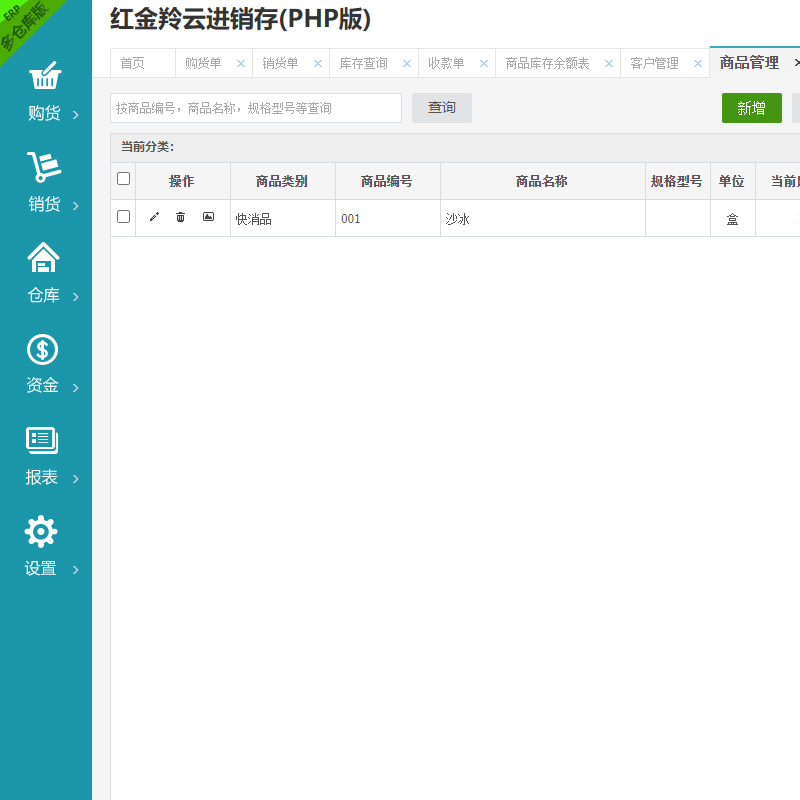Open image upload icon for 沙冰
The width and height of the screenshot is (800, 800).
pos(208,217)
